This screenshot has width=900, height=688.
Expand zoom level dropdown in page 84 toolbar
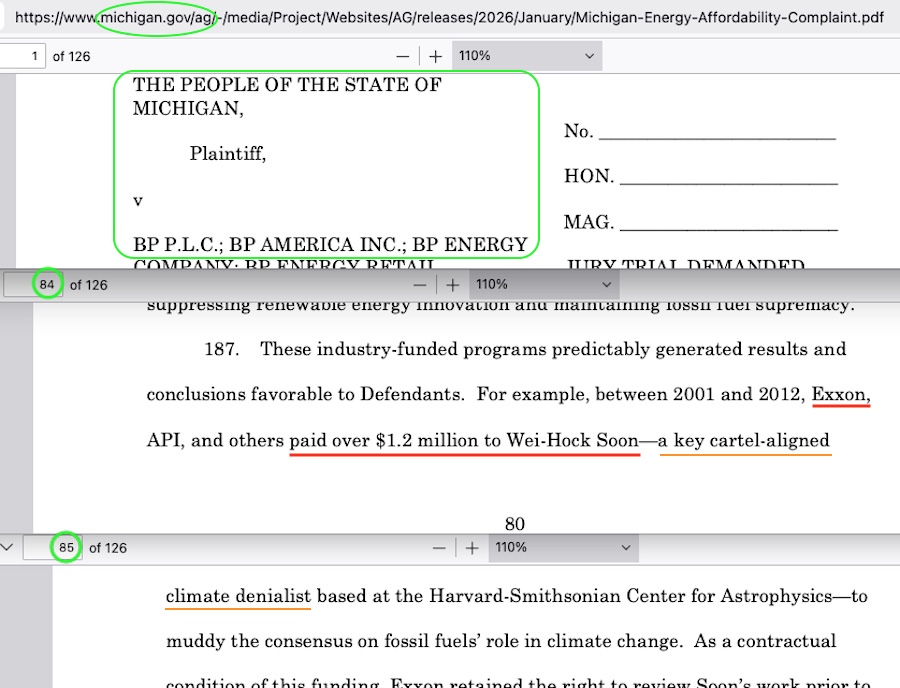[x=544, y=285]
